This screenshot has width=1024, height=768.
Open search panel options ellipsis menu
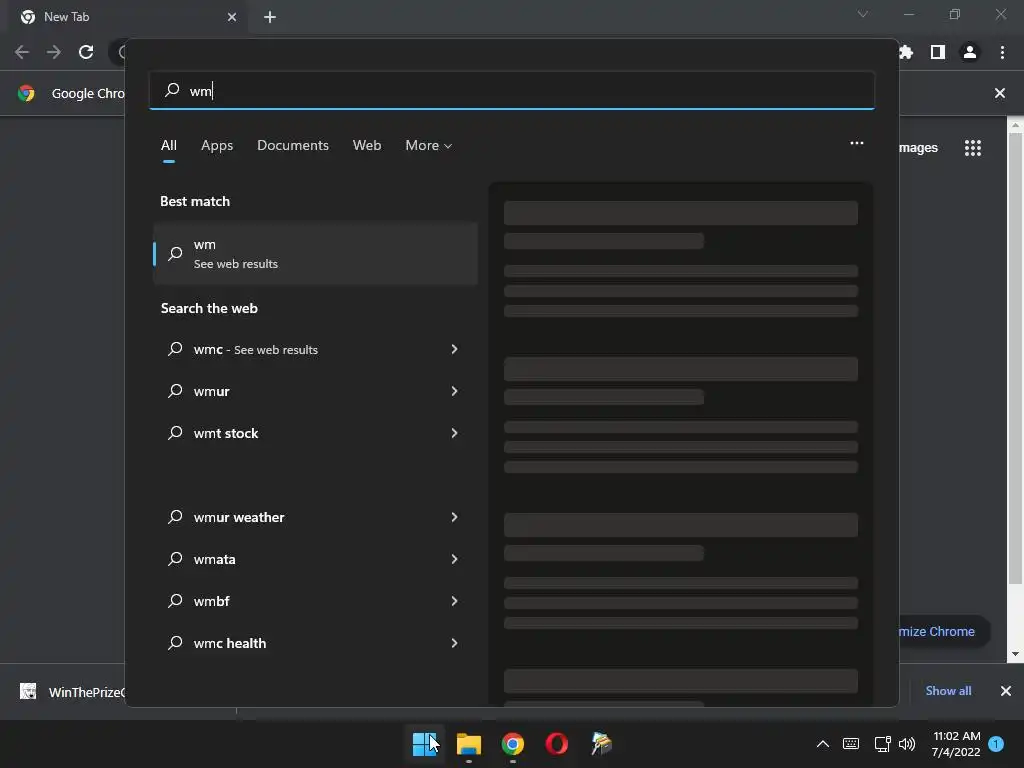pyautogui.click(x=857, y=143)
